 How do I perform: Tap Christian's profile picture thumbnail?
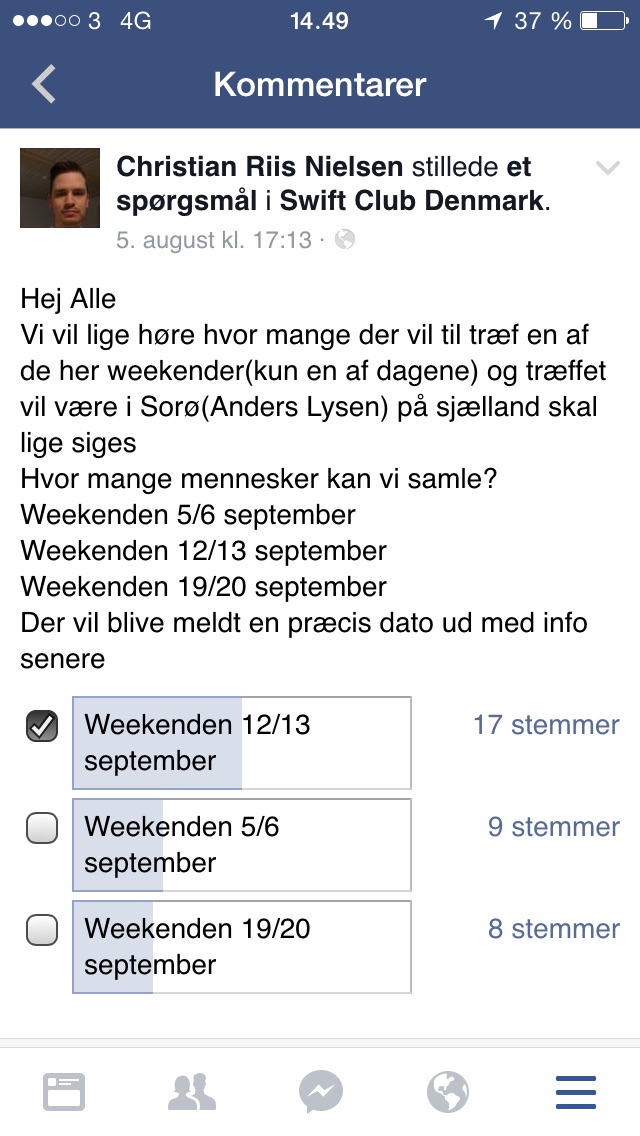coord(60,188)
